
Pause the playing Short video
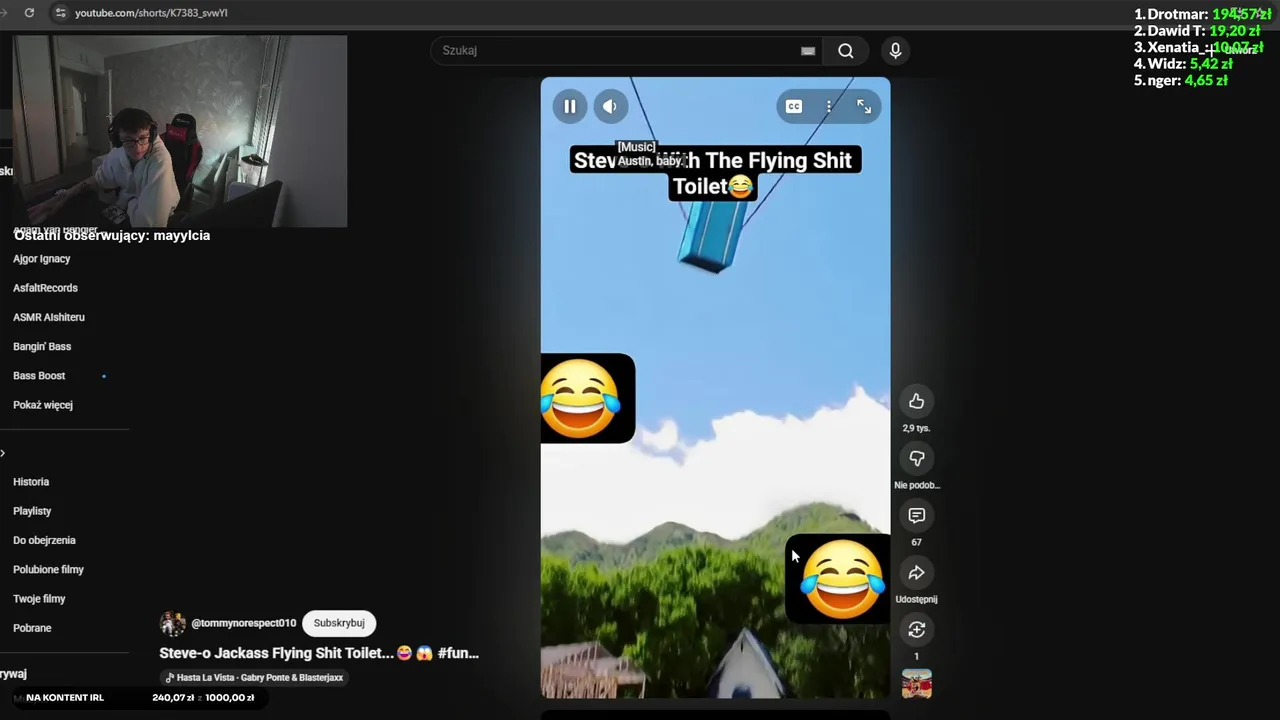coord(570,107)
